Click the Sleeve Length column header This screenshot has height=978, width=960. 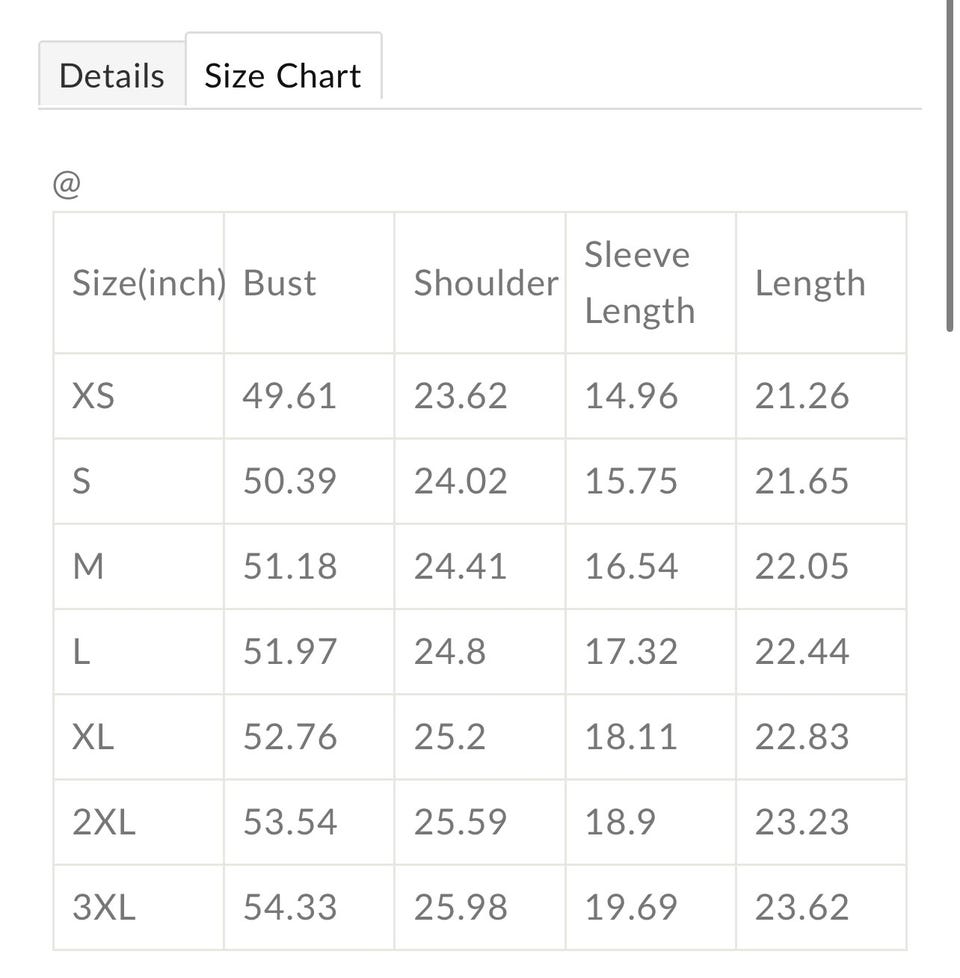[x=639, y=283]
